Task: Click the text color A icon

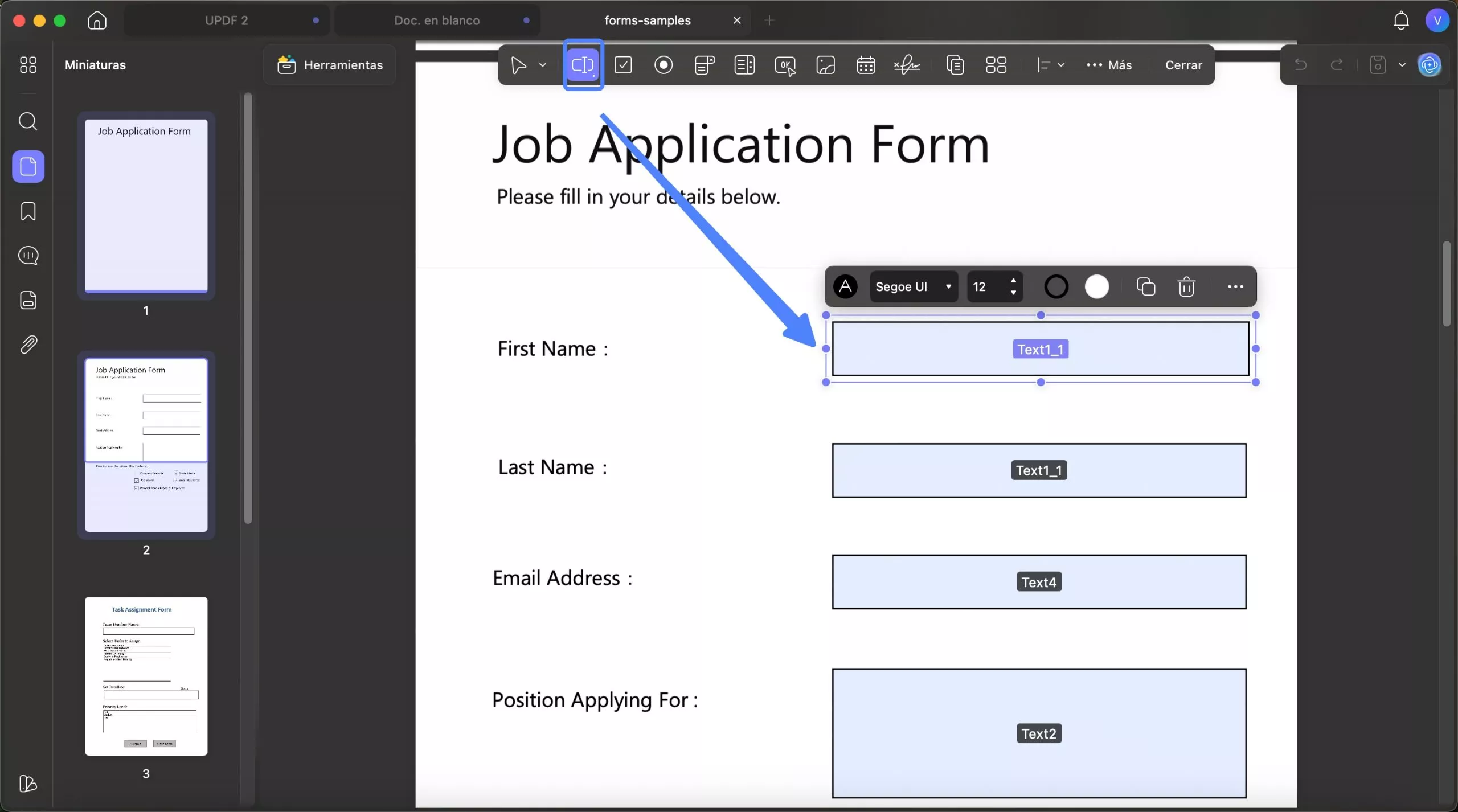Action: point(845,286)
